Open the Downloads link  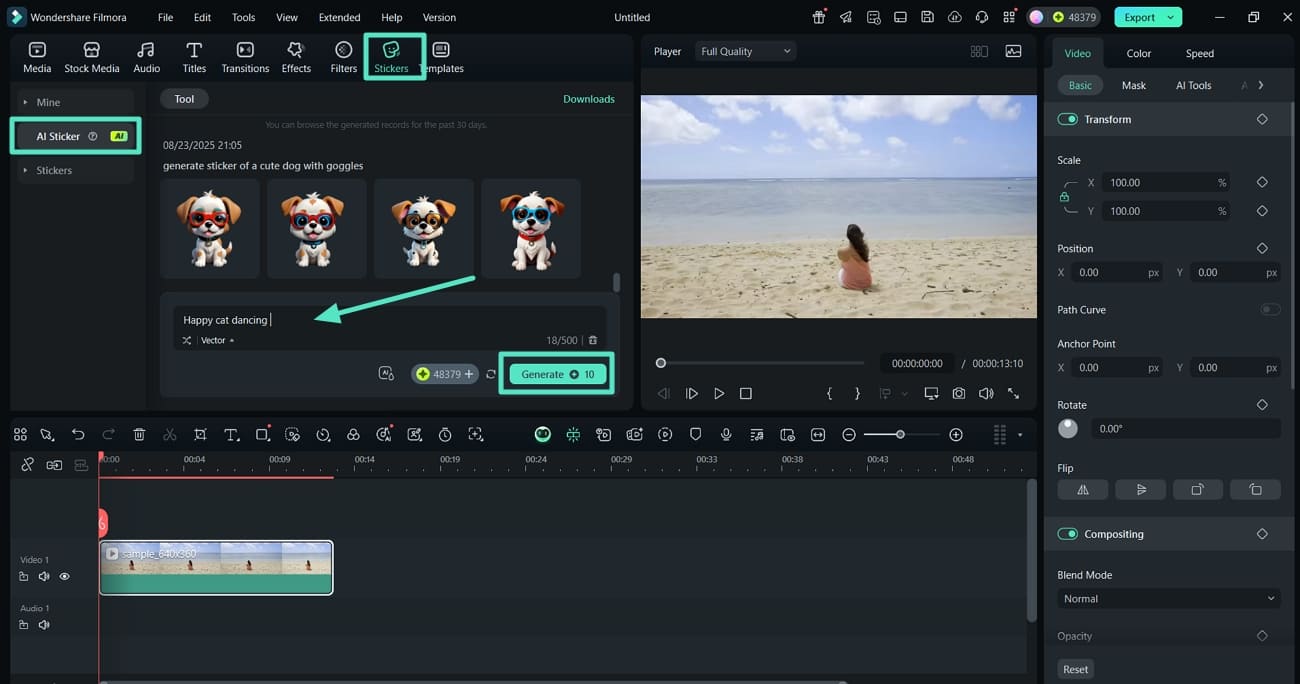tap(589, 99)
